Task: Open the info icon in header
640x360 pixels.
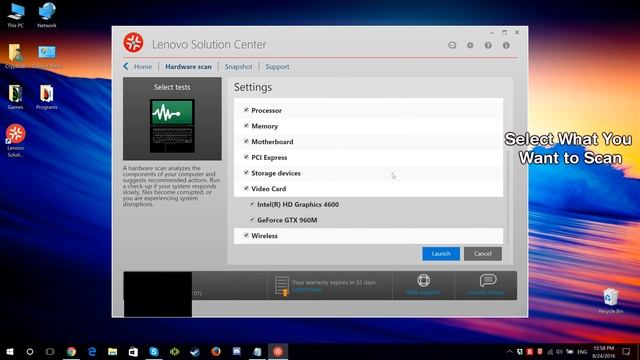Action: (506, 45)
